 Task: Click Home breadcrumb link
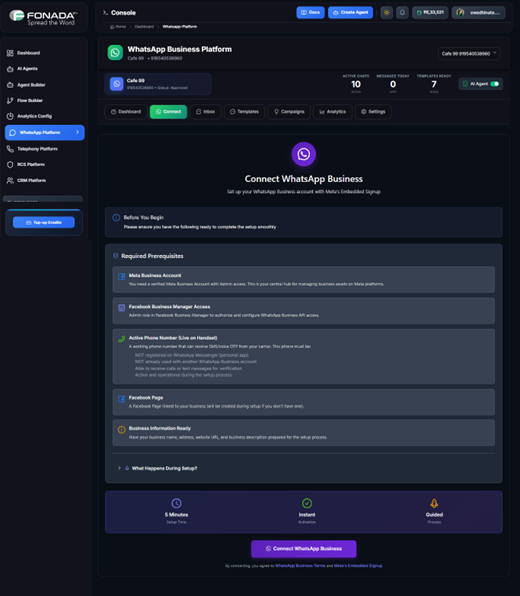click(118, 27)
